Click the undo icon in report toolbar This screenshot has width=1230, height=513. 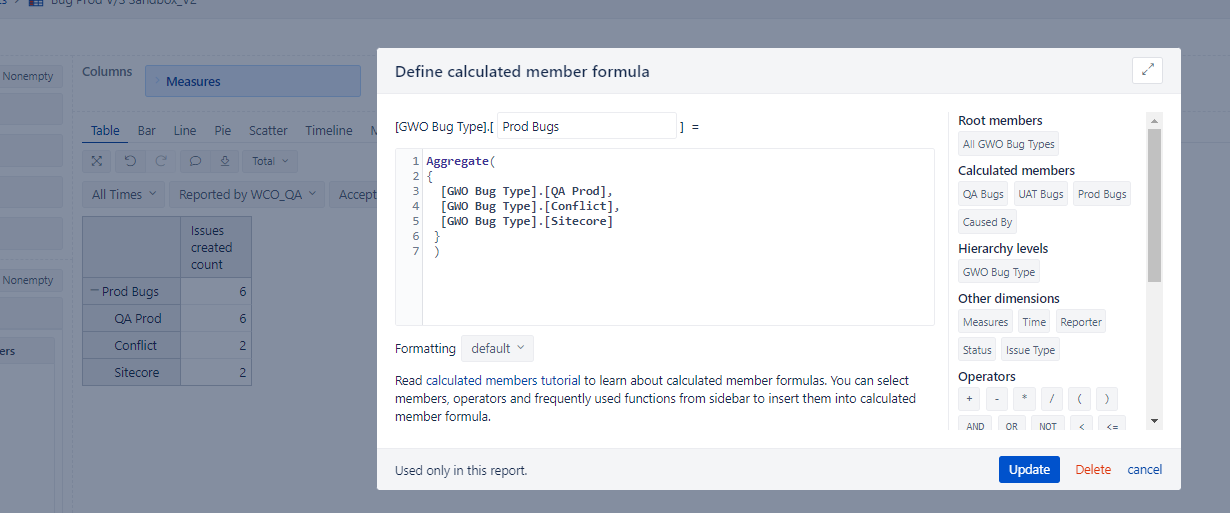[130, 161]
